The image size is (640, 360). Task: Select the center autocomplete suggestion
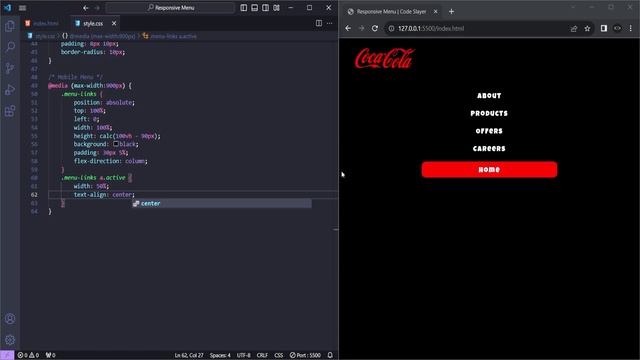tap(222, 203)
